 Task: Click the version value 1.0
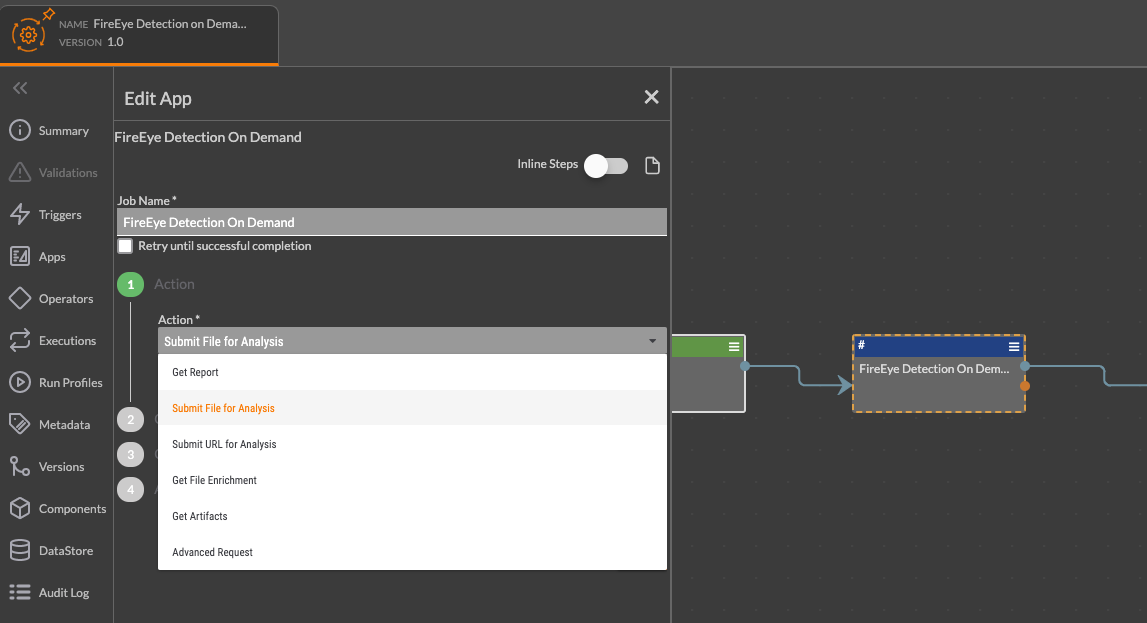116,42
